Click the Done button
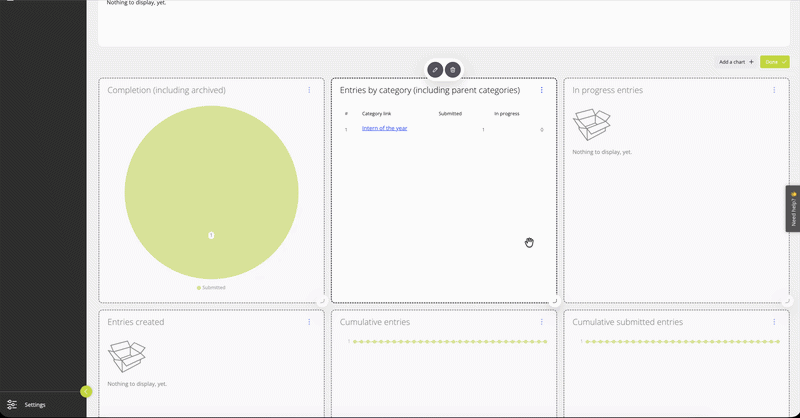This screenshot has height=418, width=800. [x=774, y=62]
